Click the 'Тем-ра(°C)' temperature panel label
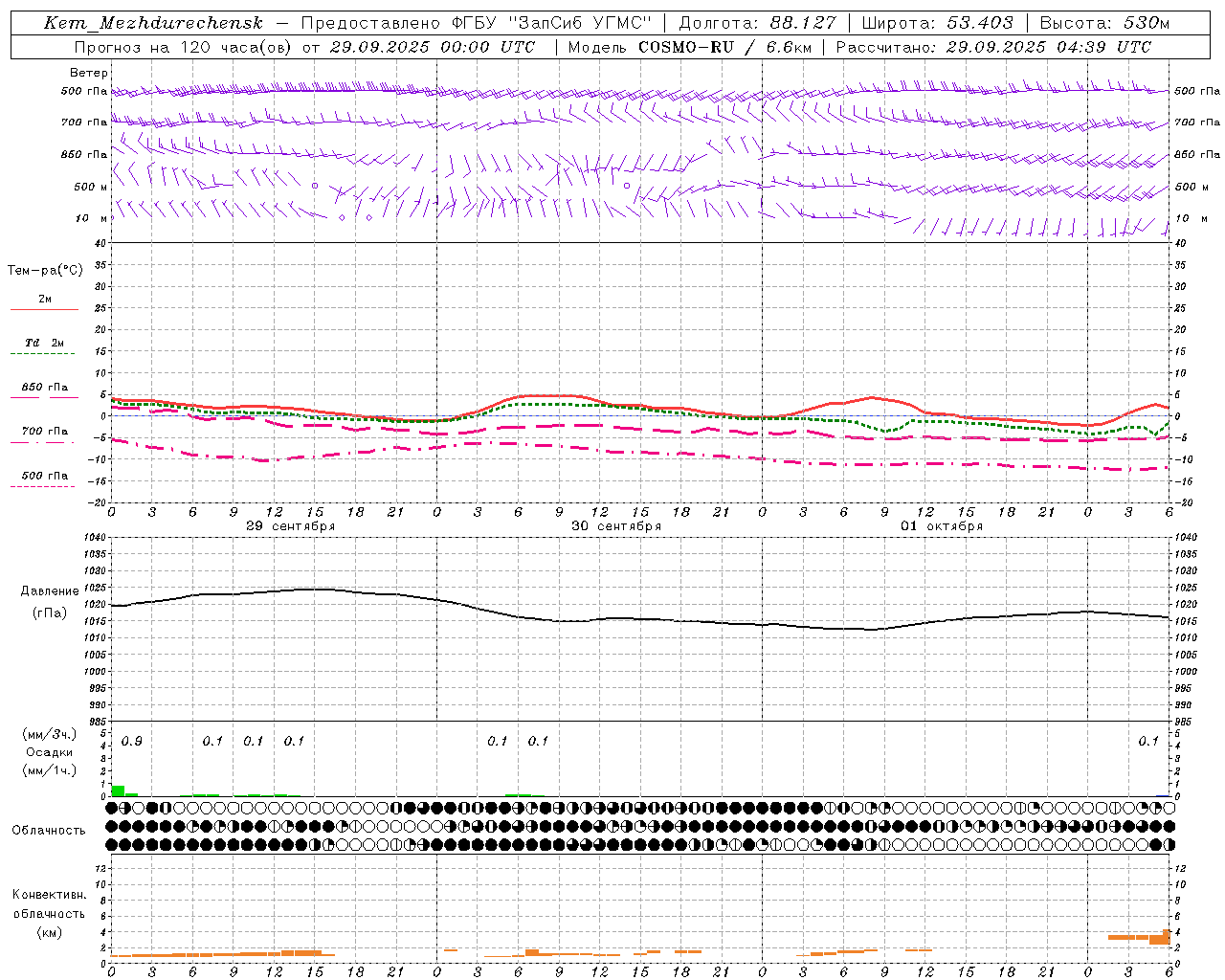Image resolution: width=1225 pixels, height=980 pixels. tap(45, 271)
